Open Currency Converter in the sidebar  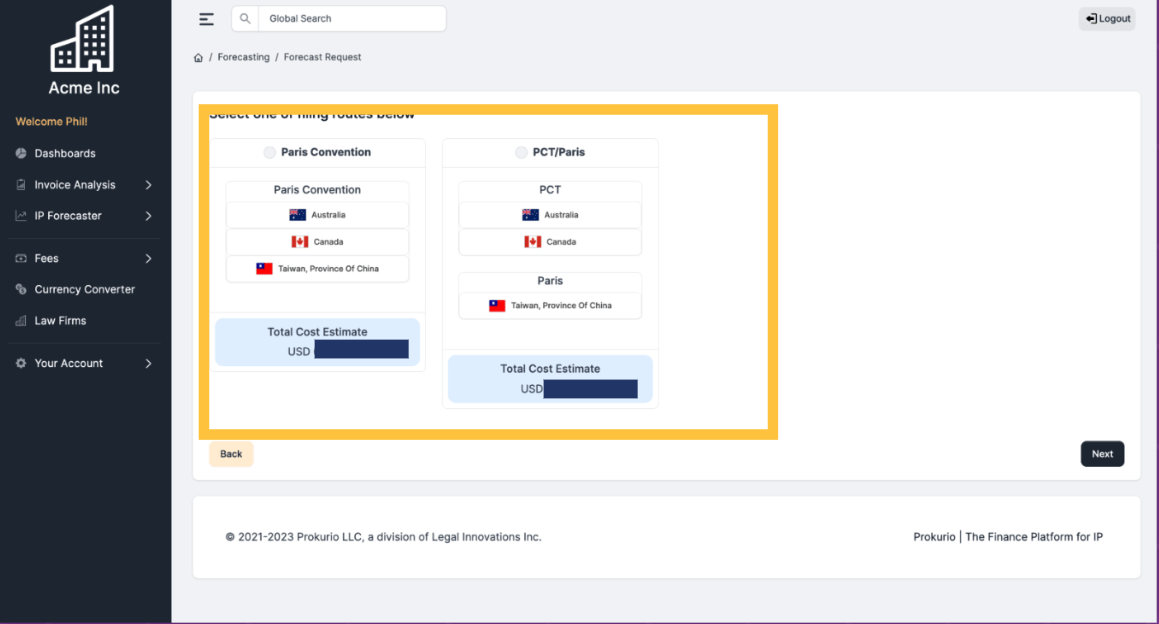point(84,289)
